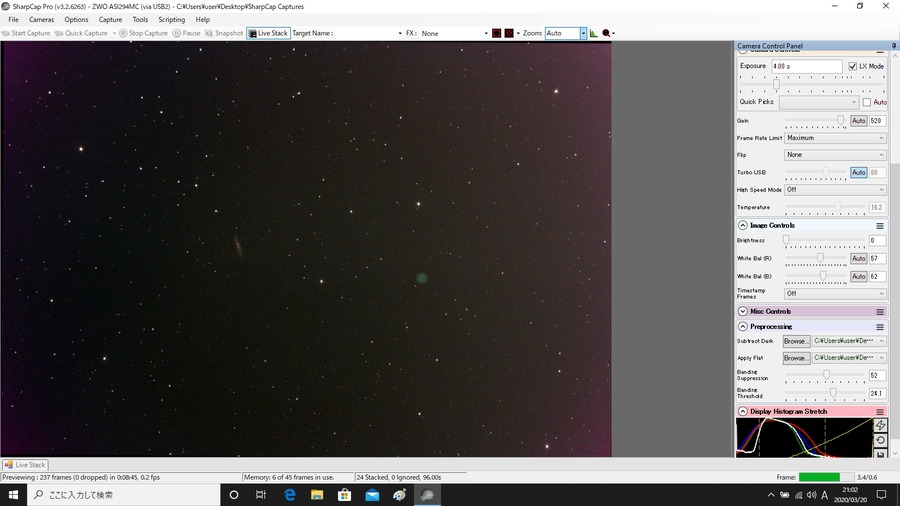Click the reset stretch circular arrow icon
This screenshot has height=506, width=900.
[x=880, y=441]
